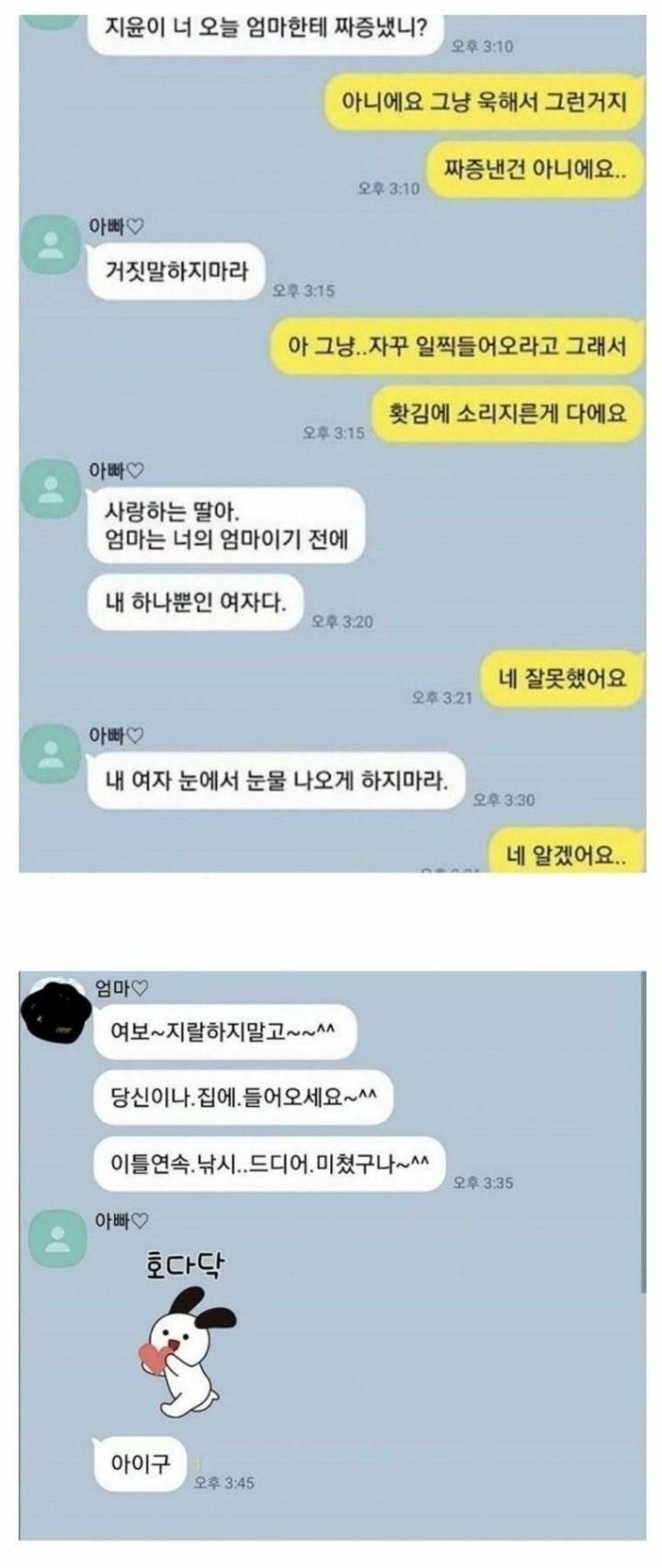Open 아빠 profile picture beside "거짓말하지마라"
662x1568 pixels.
coord(51,244)
